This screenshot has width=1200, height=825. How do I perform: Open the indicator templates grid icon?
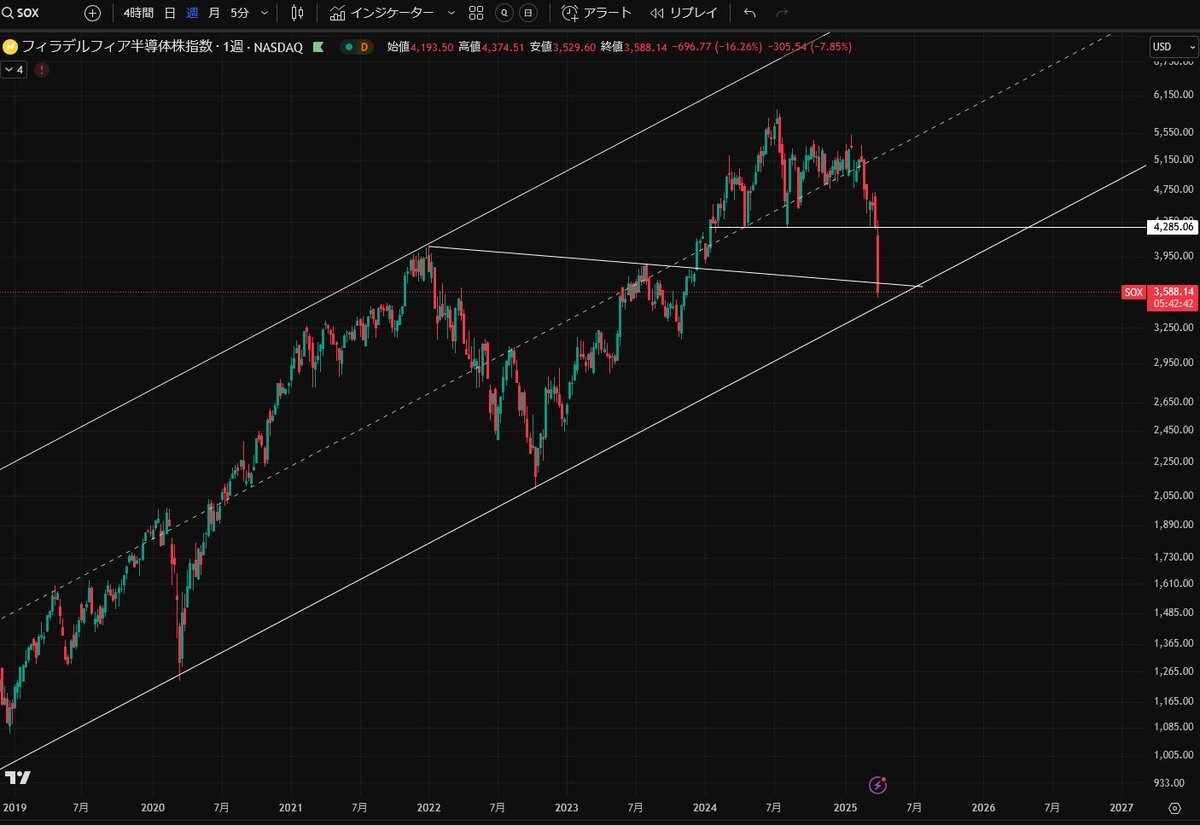476,13
